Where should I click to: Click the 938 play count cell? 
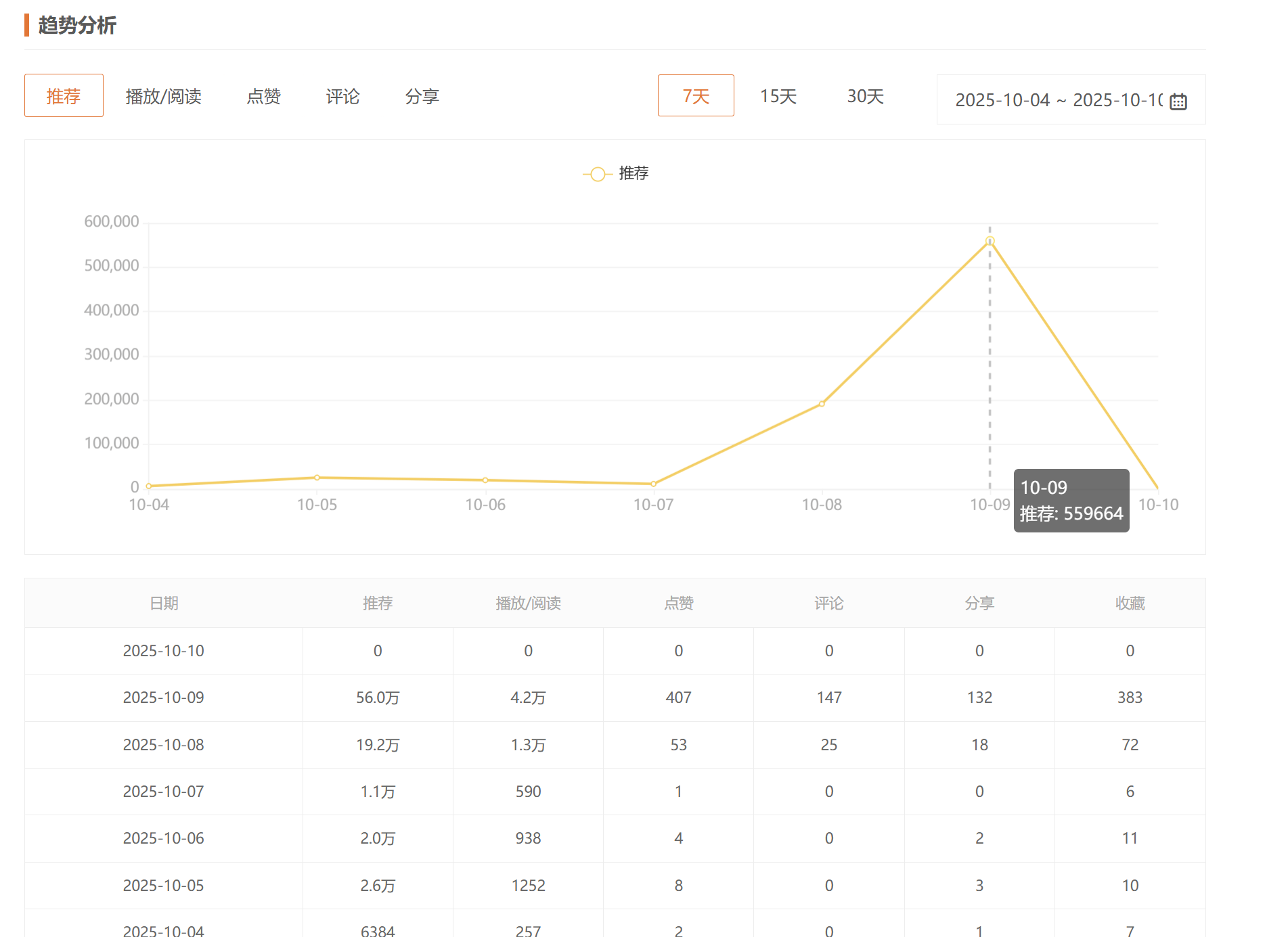(528, 838)
